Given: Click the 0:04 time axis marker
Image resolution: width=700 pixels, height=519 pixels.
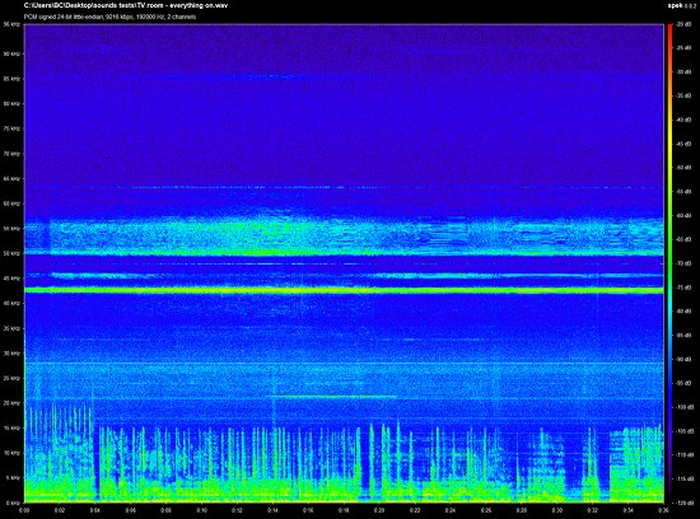Looking at the screenshot, I should [x=95, y=510].
